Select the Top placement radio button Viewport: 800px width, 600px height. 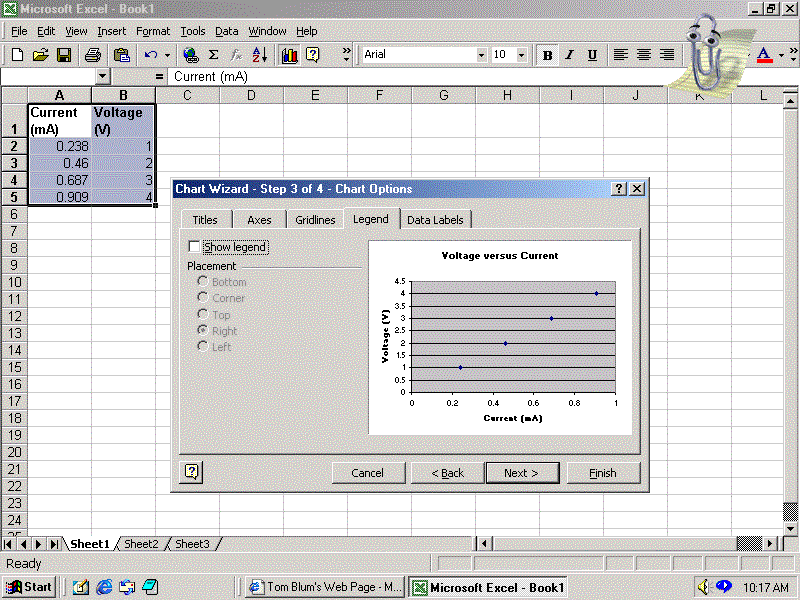tap(203, 314)
